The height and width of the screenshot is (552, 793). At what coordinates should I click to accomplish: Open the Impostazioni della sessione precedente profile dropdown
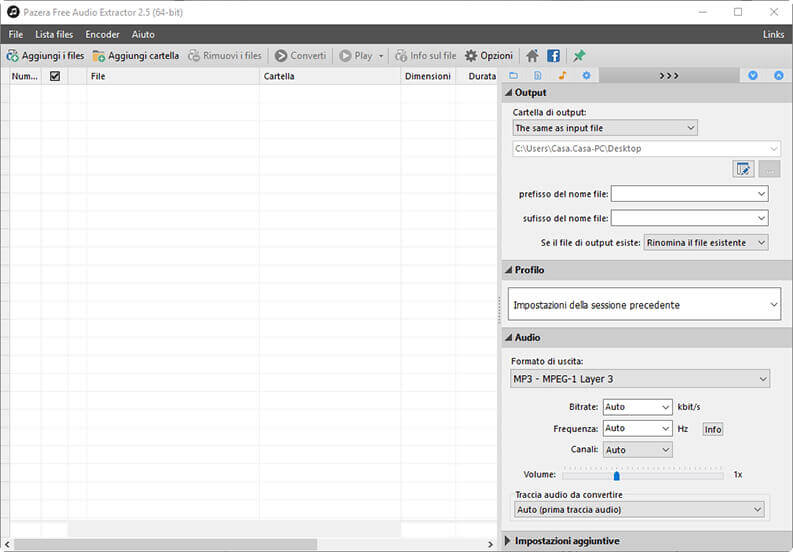click(644, 305)
